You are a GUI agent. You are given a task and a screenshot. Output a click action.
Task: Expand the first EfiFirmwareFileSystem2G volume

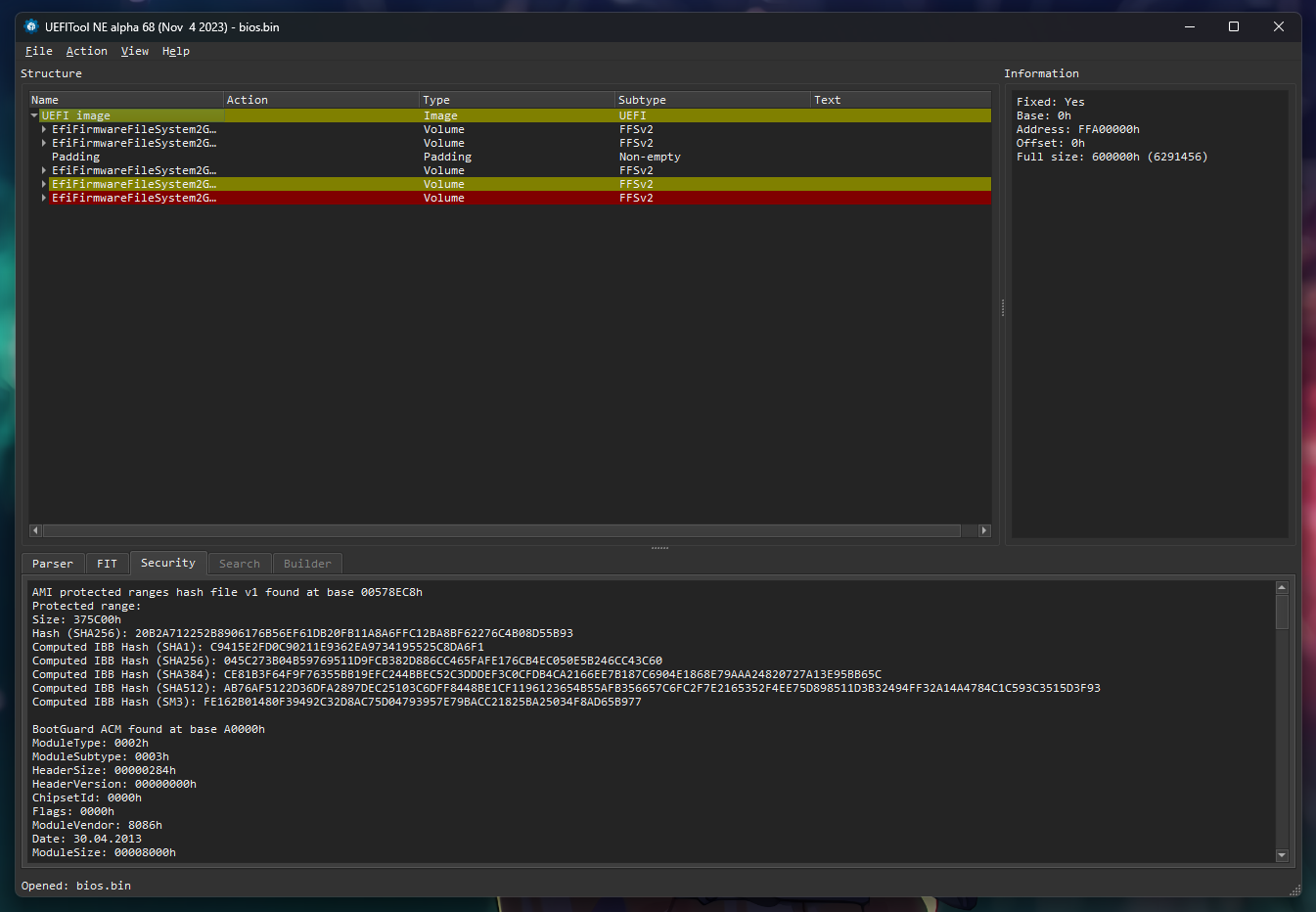click(x=44, y=129)
